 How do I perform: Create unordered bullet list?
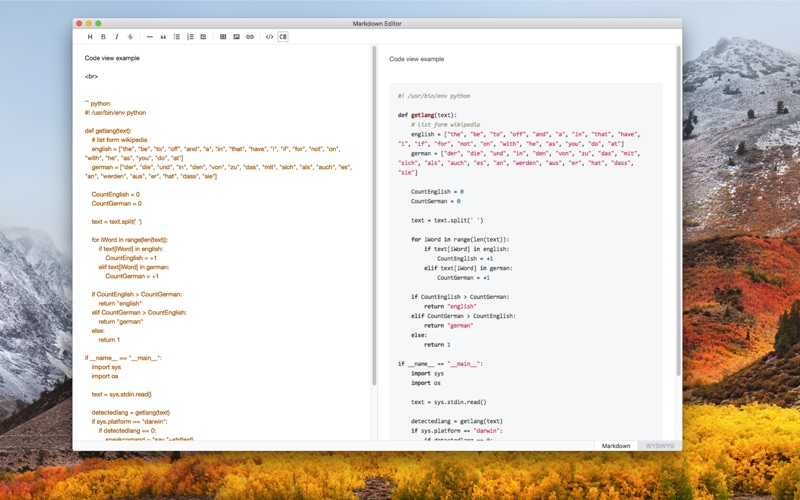tap(177, 37)
